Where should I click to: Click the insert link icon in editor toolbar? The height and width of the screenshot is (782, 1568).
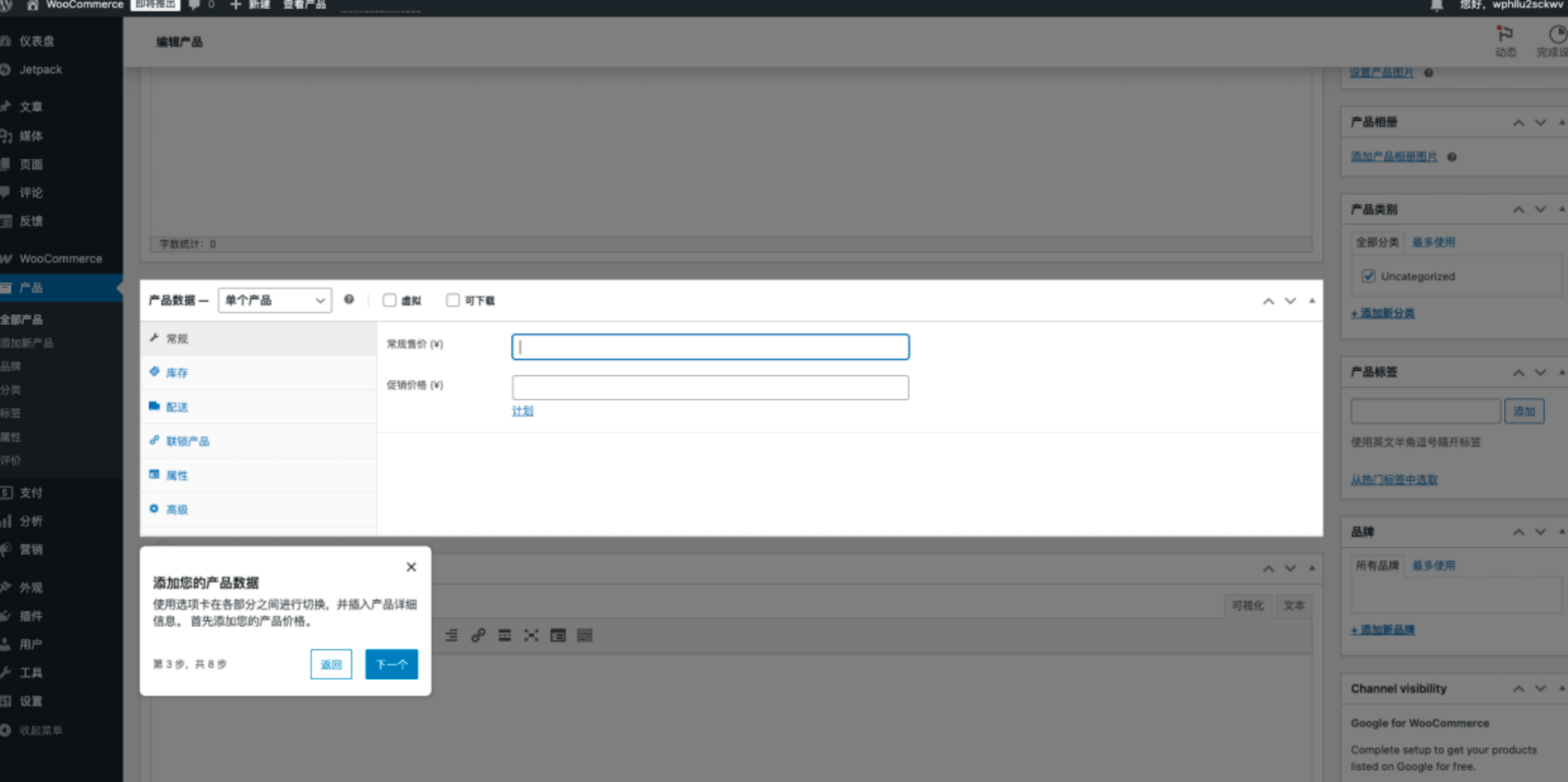pos(478,636)
